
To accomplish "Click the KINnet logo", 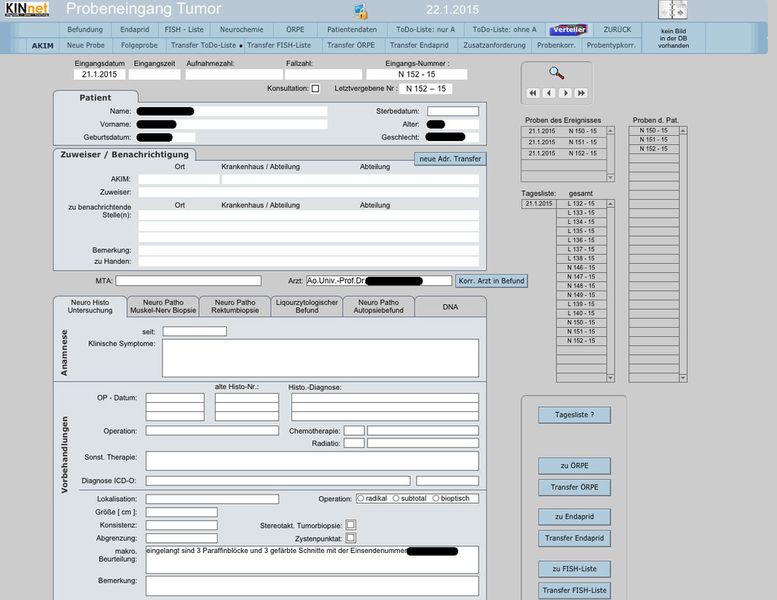I will tap(27, 9).
